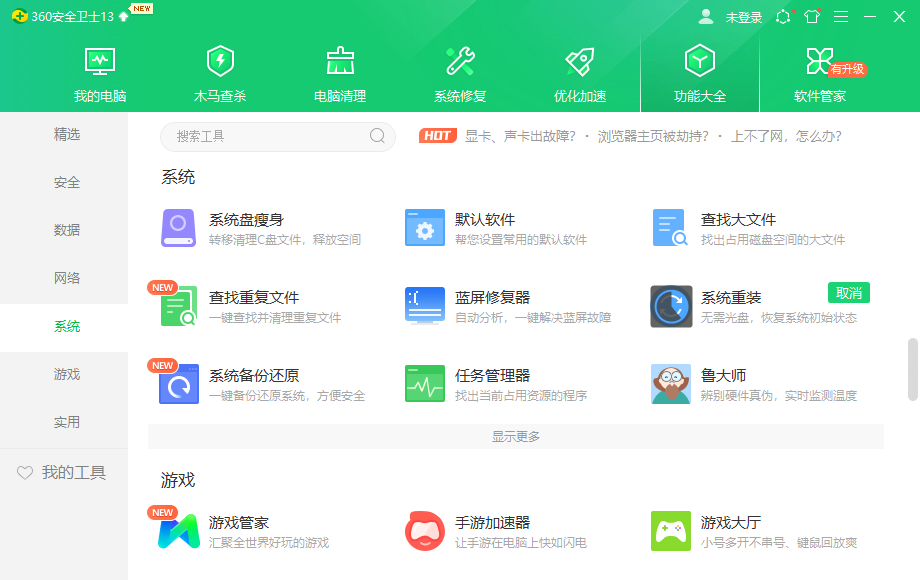Launch 默认软件 default software settings icon
920x580 pixels.
point(425,228)
